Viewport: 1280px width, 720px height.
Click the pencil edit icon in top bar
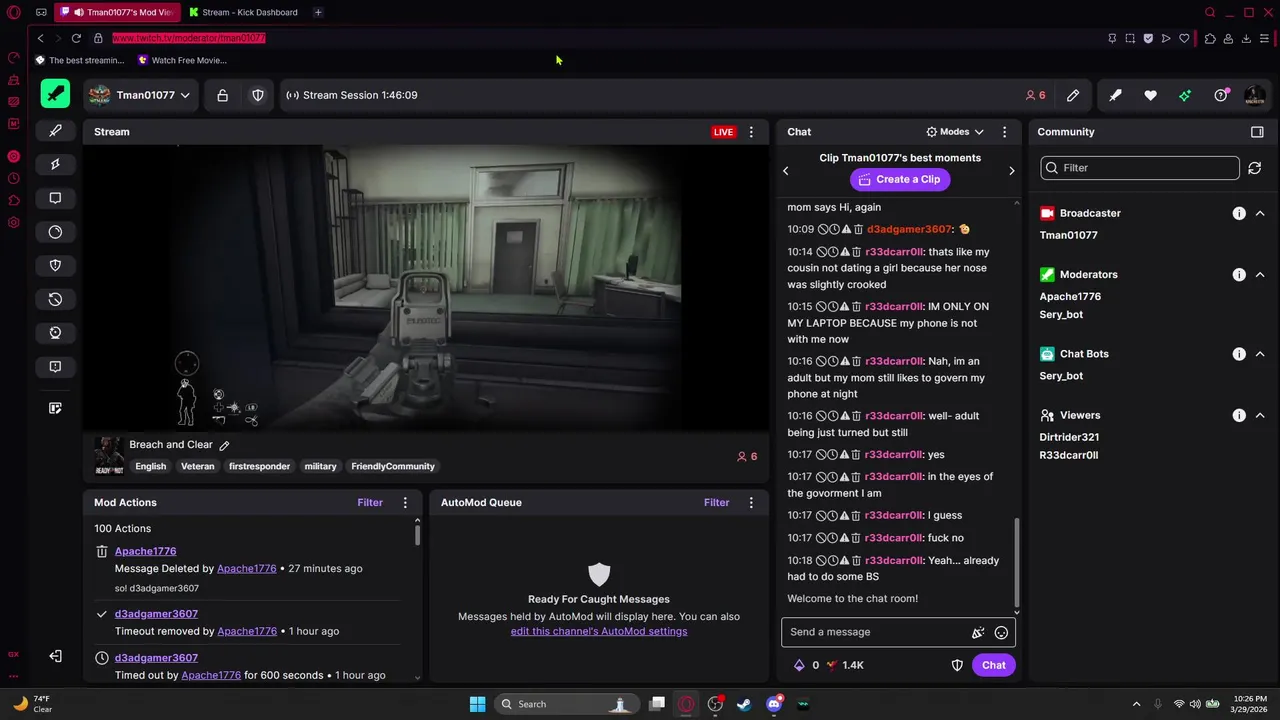click(x=1073, y=95)
